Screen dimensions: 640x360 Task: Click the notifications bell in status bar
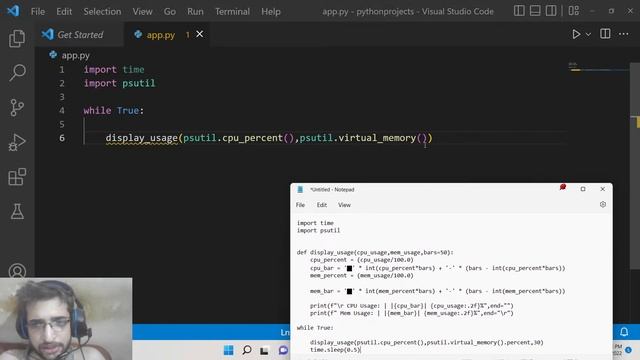[624, 332]
